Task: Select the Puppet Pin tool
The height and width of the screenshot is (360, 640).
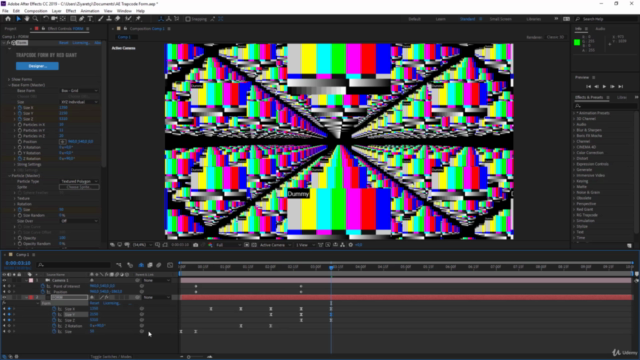Action: pyautogui.click(x=138, y=19)
